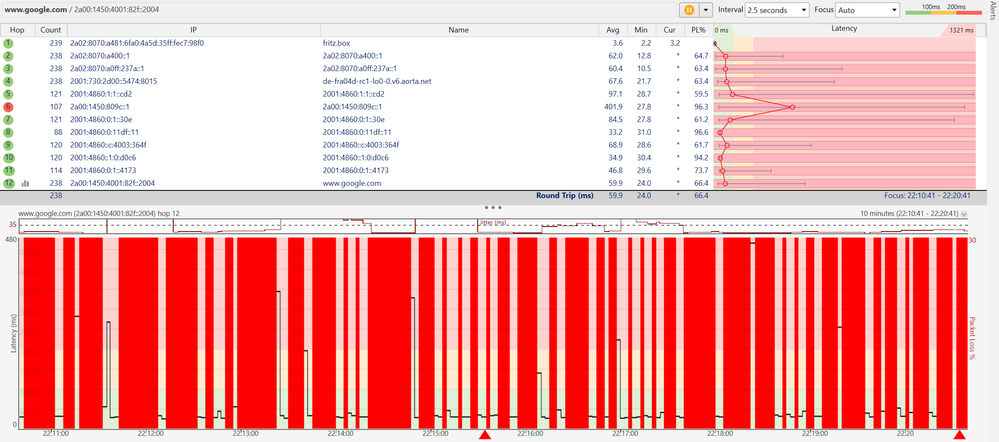This screenshot has height=442, width=999.
Task: Open the Alerts side tab
Action: pos(993,11)
